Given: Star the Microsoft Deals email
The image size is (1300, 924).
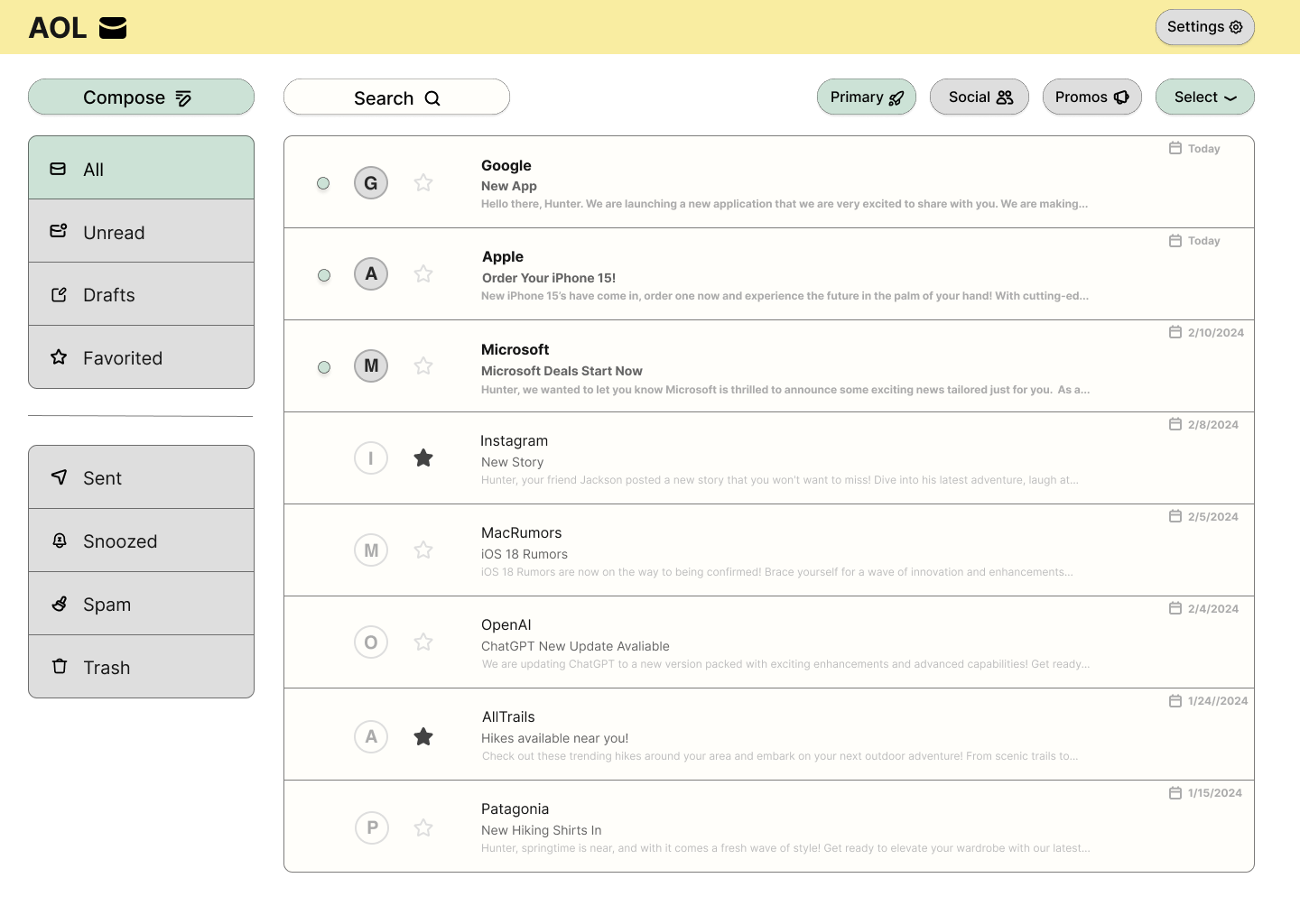Looking at the screenshot, I should coord(423,366).
